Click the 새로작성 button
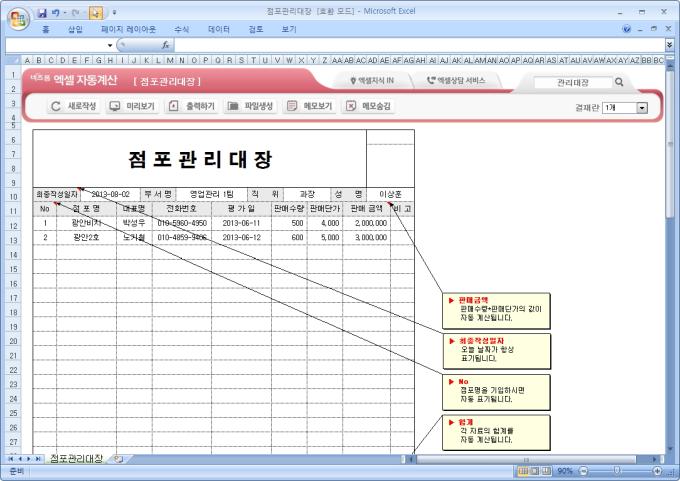 73,106
